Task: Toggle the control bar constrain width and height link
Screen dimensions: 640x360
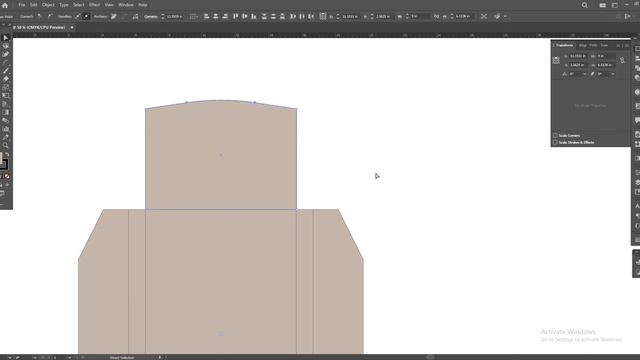Action: [x=436, y=16]
